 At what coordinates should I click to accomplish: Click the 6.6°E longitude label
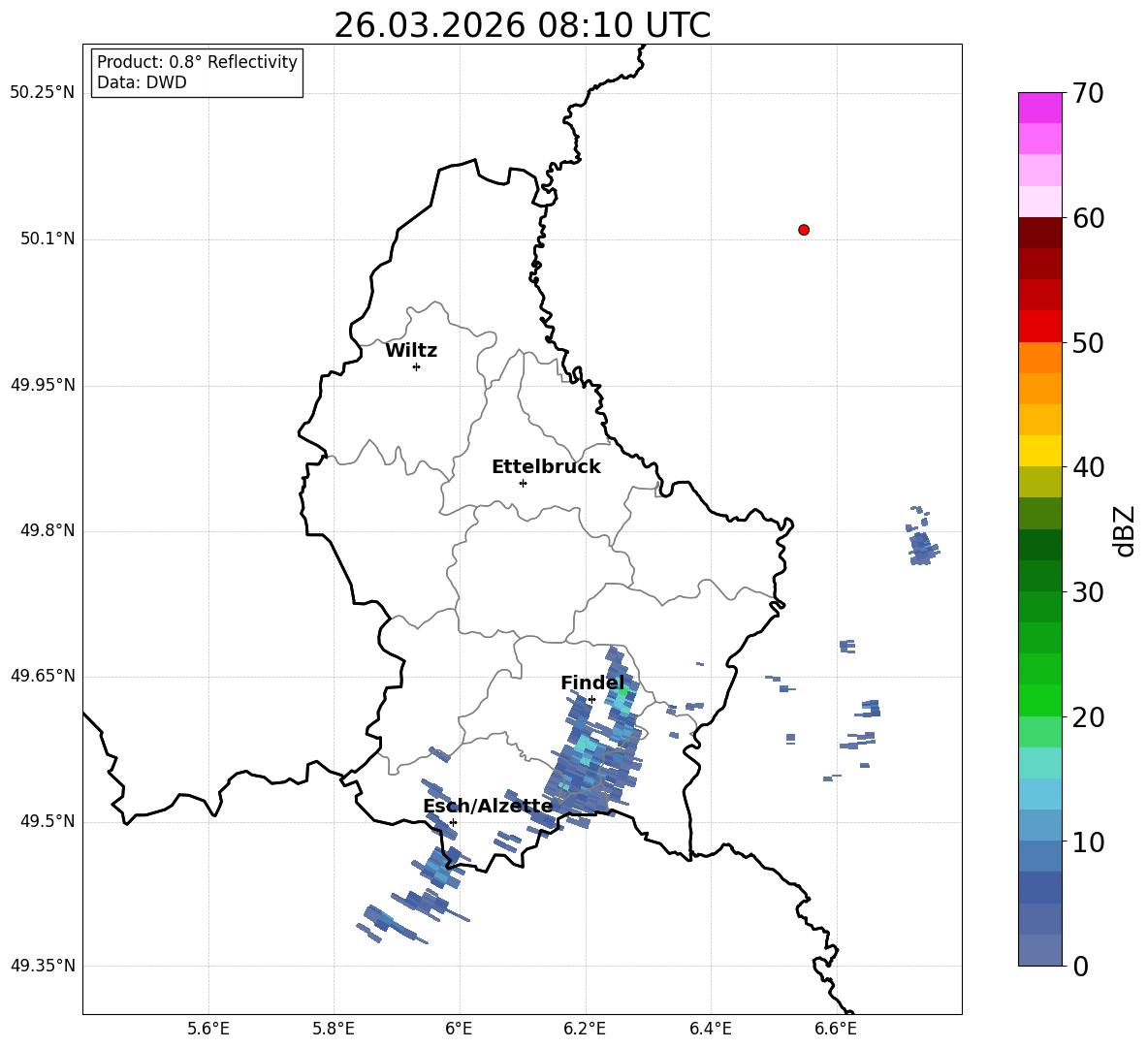click(836, 1029)
